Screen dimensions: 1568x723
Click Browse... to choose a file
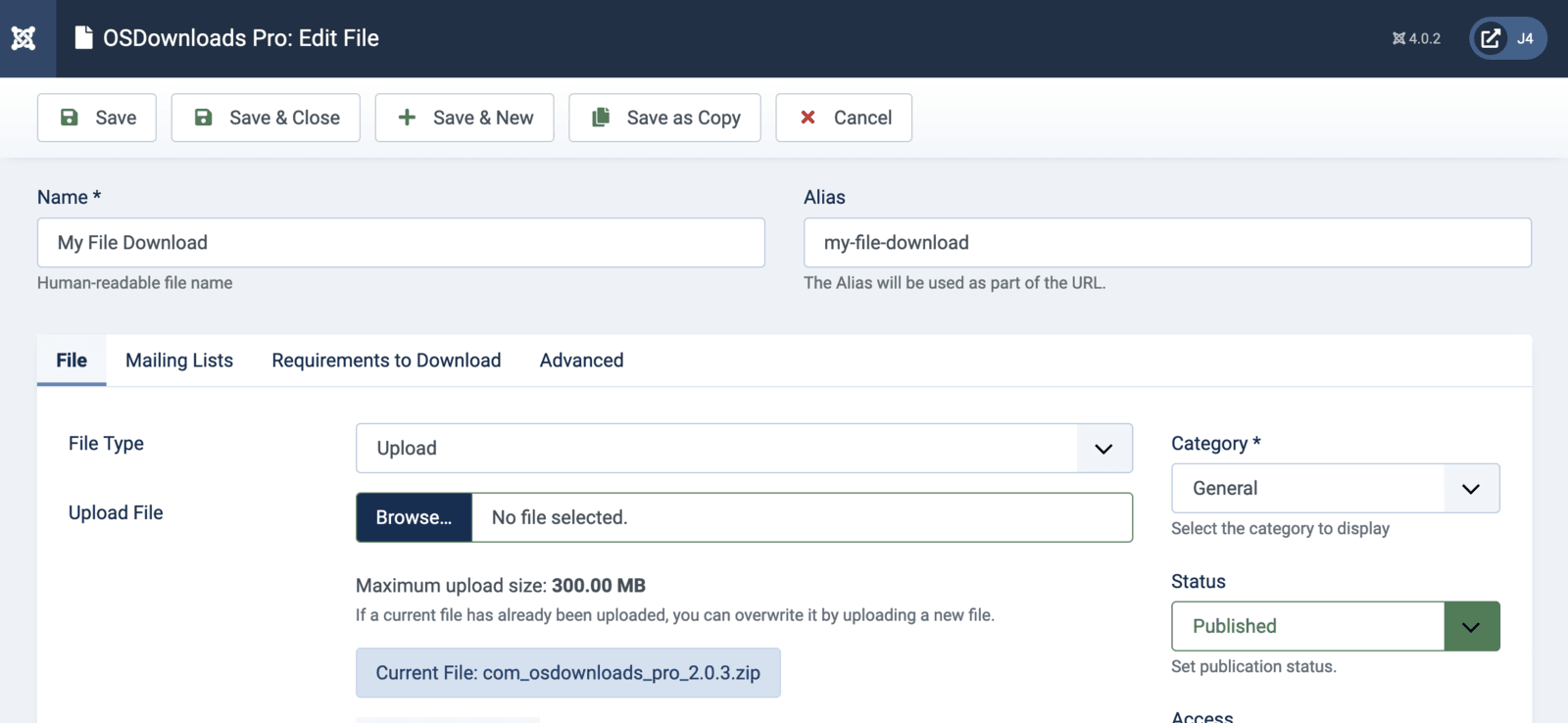414,517
